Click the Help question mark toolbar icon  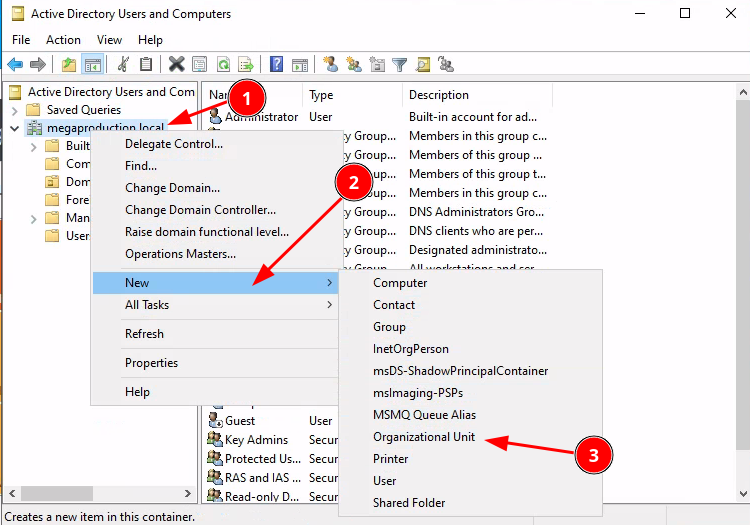[x=276, y=64]
